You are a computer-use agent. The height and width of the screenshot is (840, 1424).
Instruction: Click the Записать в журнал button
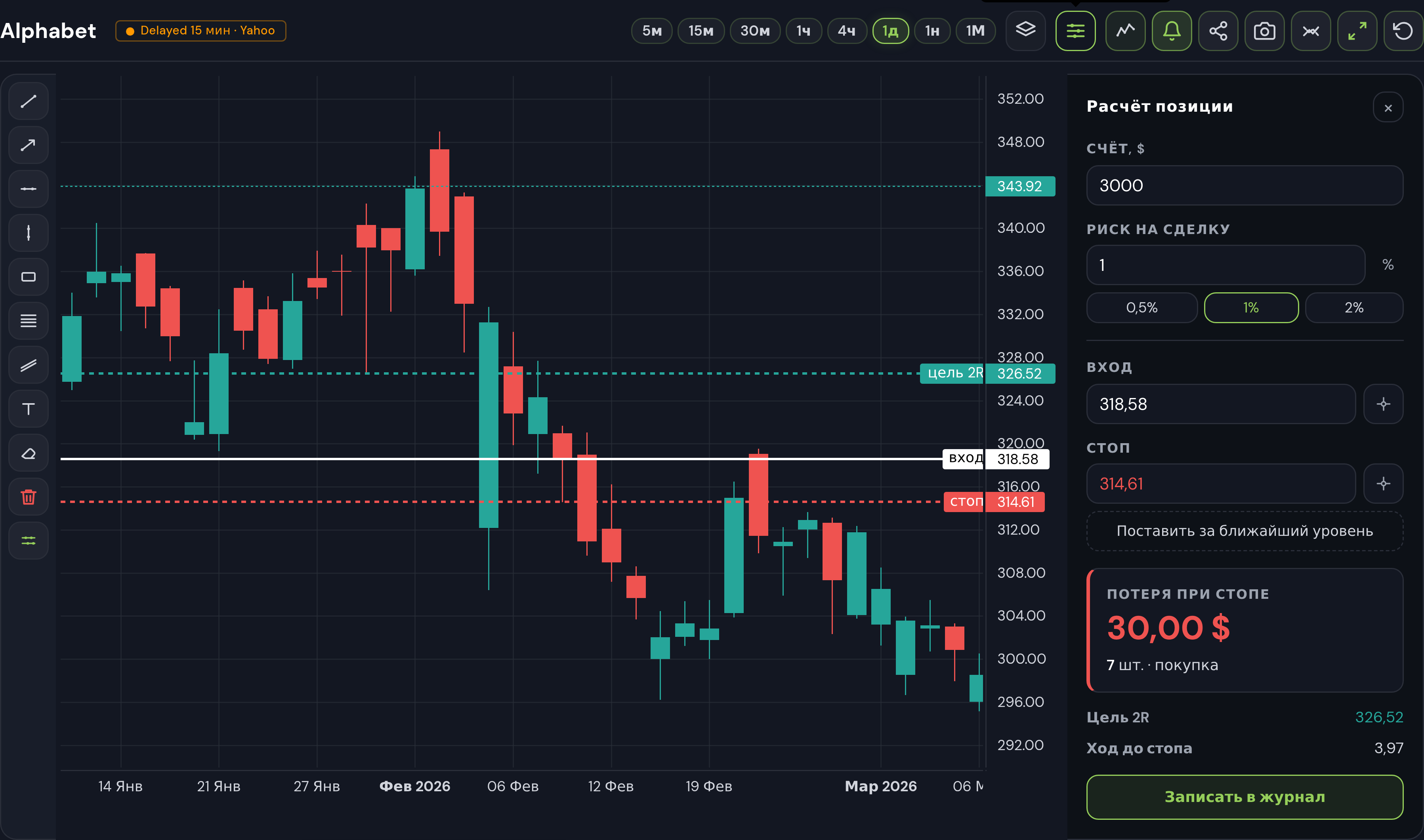point(1245,797)
